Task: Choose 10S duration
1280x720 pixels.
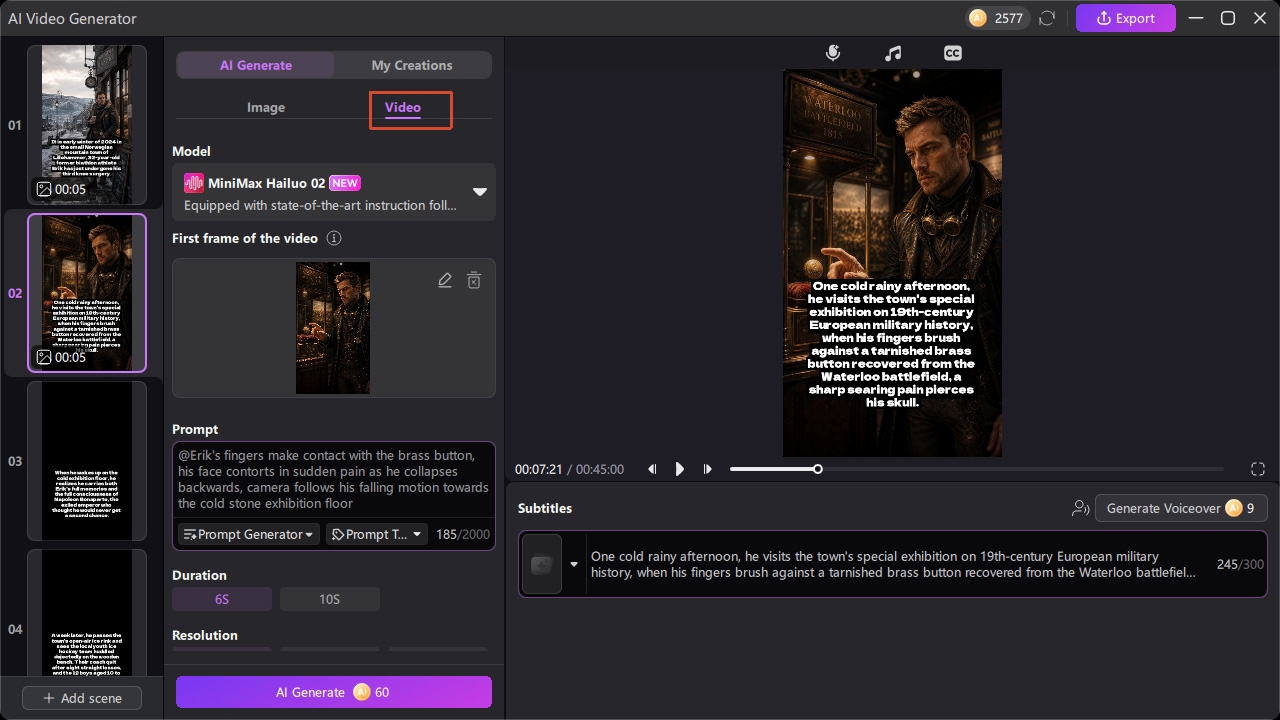Action: coord(330,599)
